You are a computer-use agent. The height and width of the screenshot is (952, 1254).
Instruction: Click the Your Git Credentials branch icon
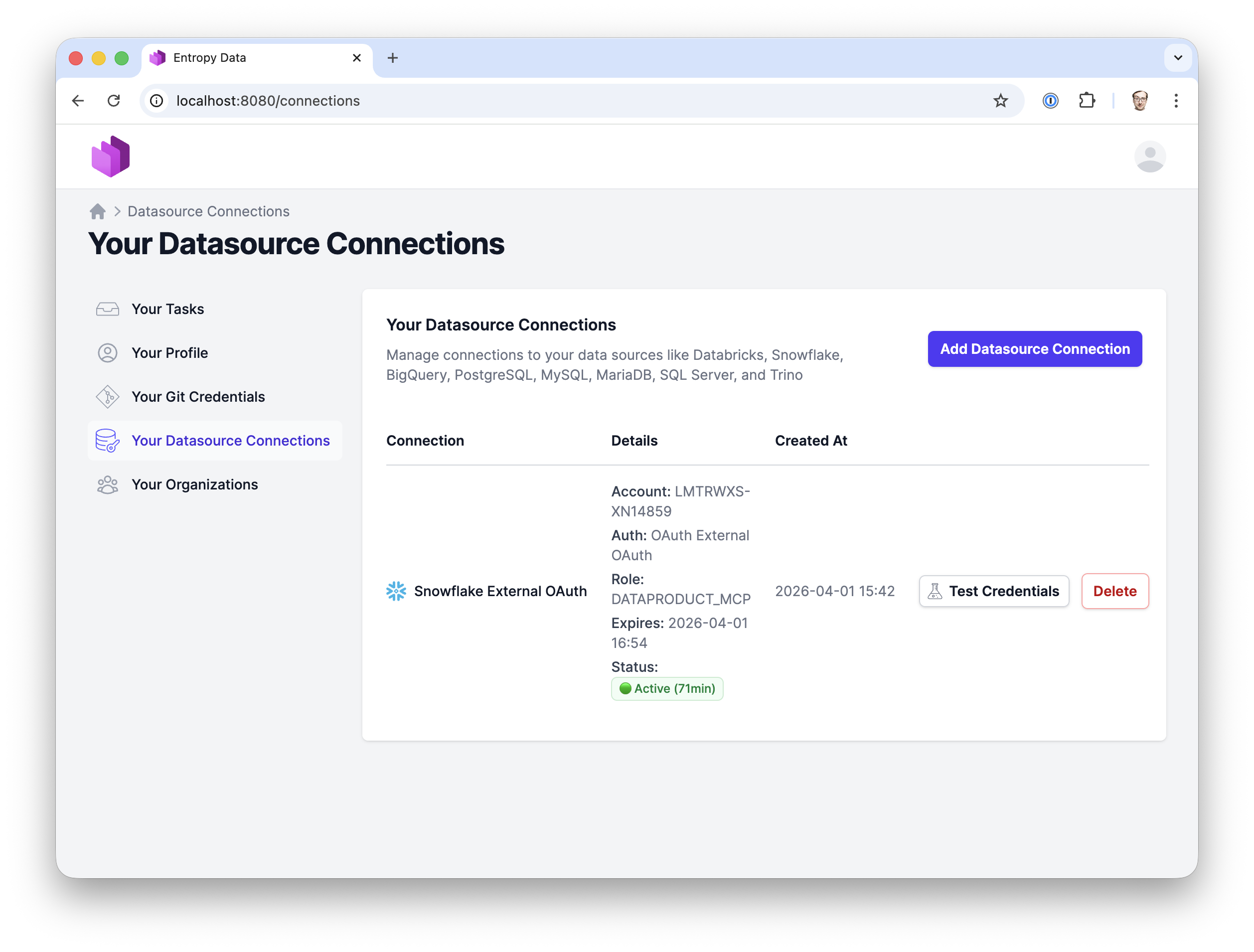(x=108, y=397)
